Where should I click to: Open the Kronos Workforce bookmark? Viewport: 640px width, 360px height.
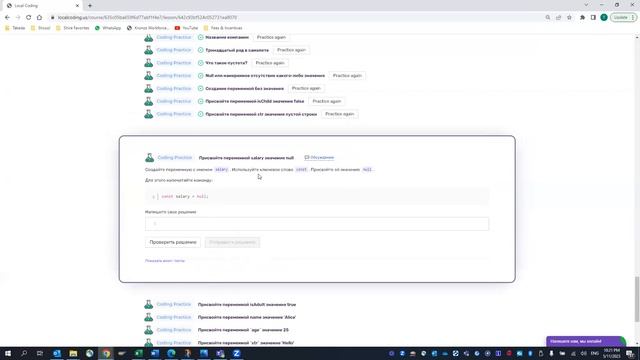click(148, 28)
